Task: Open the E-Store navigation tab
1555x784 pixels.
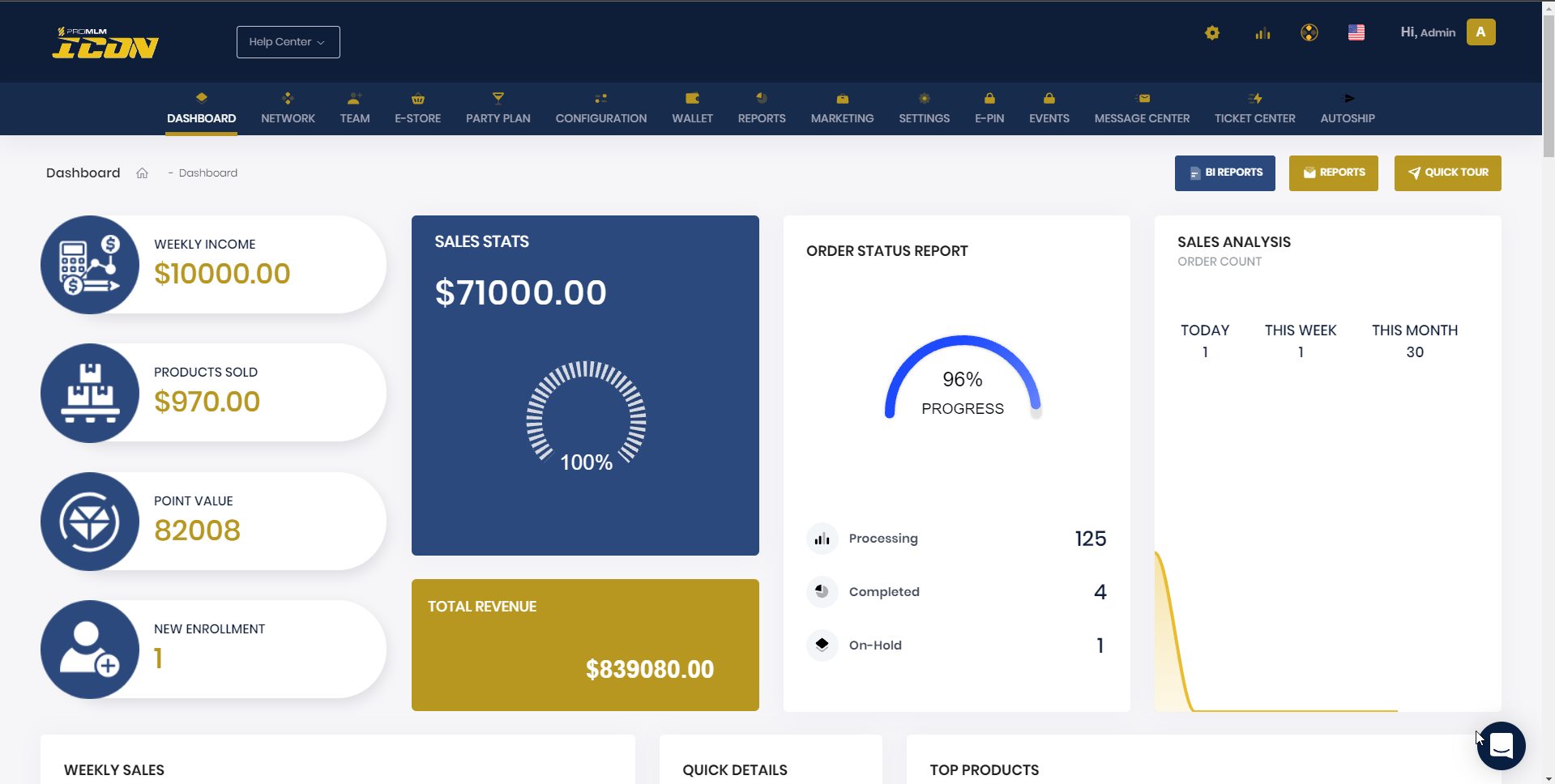Action: point(417,109)
